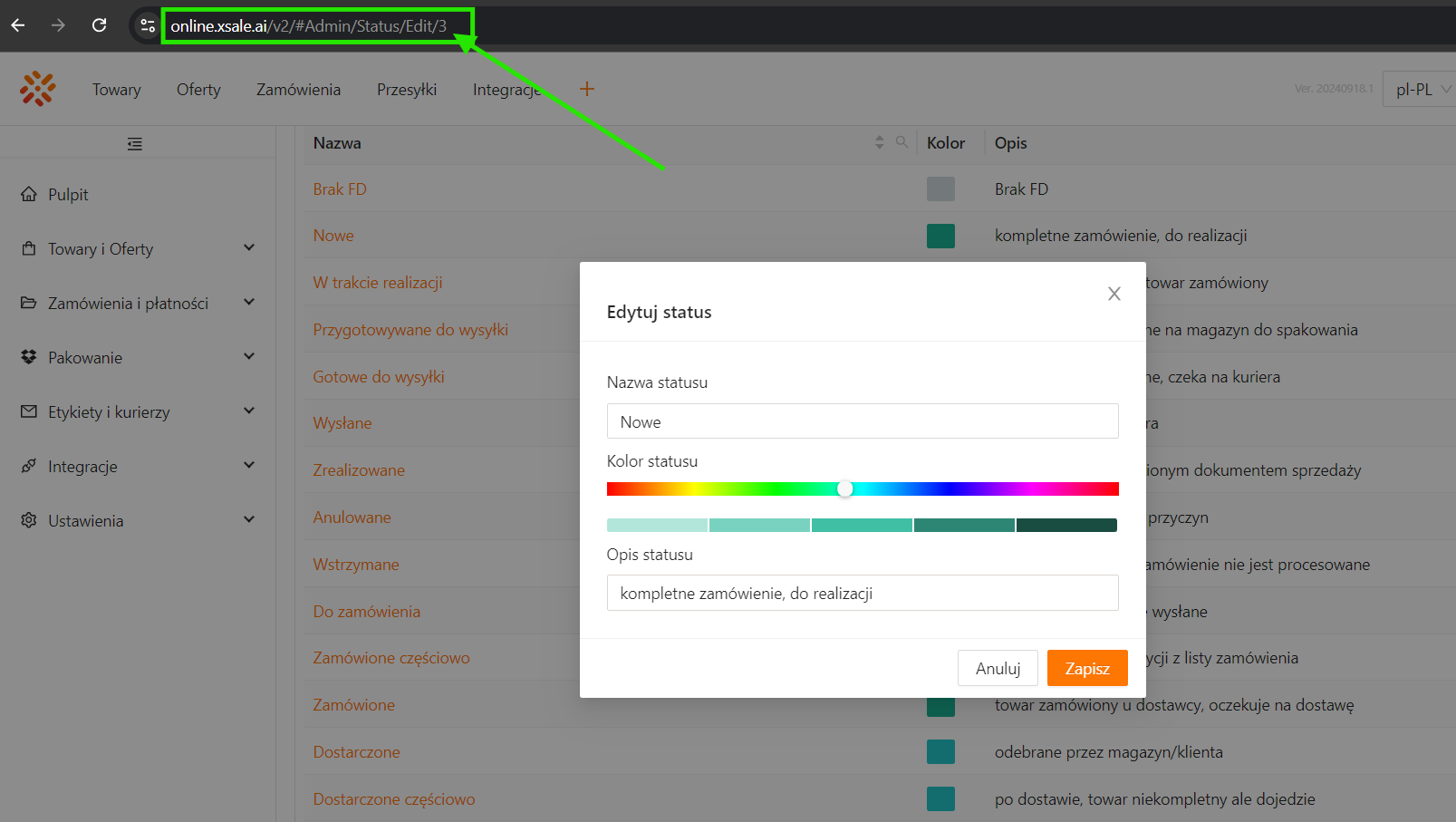The width and height of the screenshot is (1456, 822).
Task: Close the Edytuj status dialog
Action: coord(1114,294)
